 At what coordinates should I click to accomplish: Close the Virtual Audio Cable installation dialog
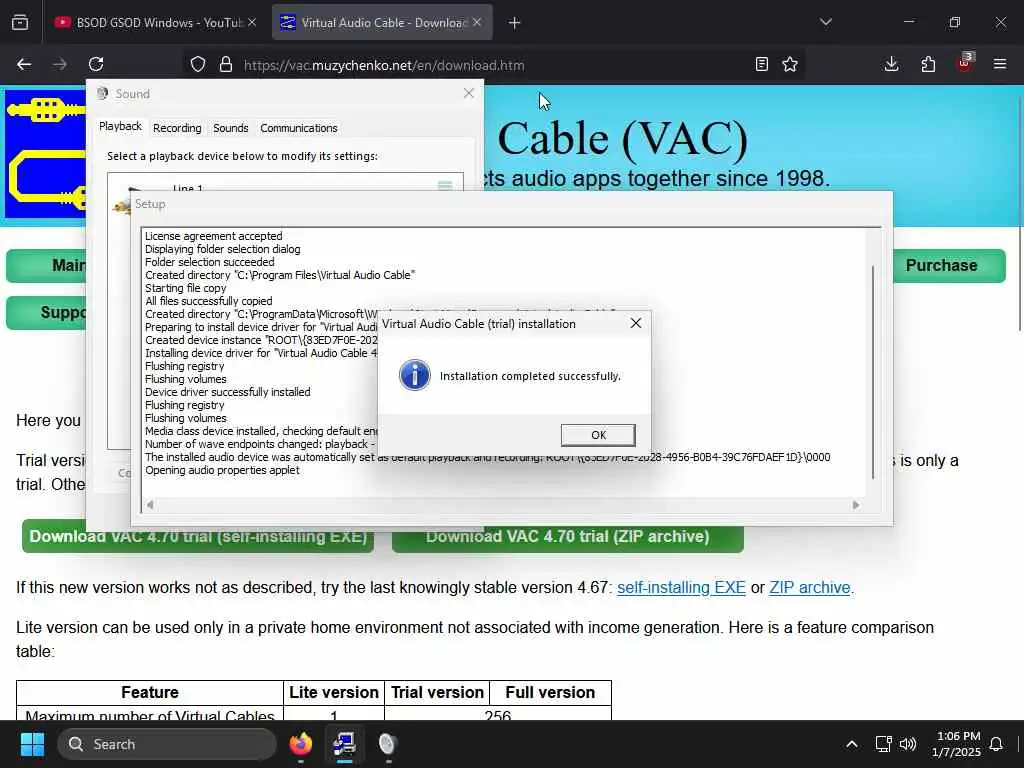(635, 323)
